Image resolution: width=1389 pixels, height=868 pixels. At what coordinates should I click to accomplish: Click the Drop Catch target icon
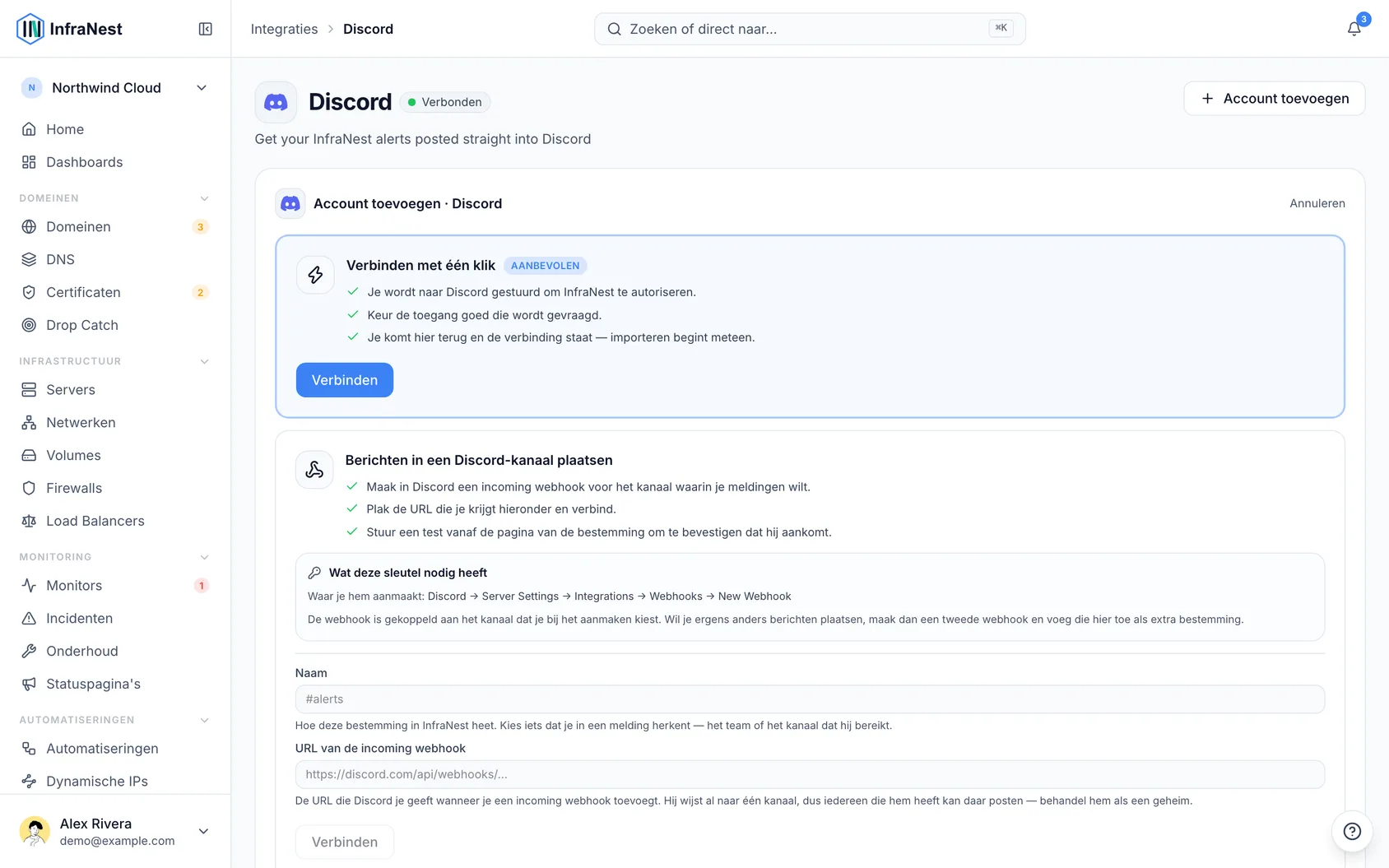29,325
